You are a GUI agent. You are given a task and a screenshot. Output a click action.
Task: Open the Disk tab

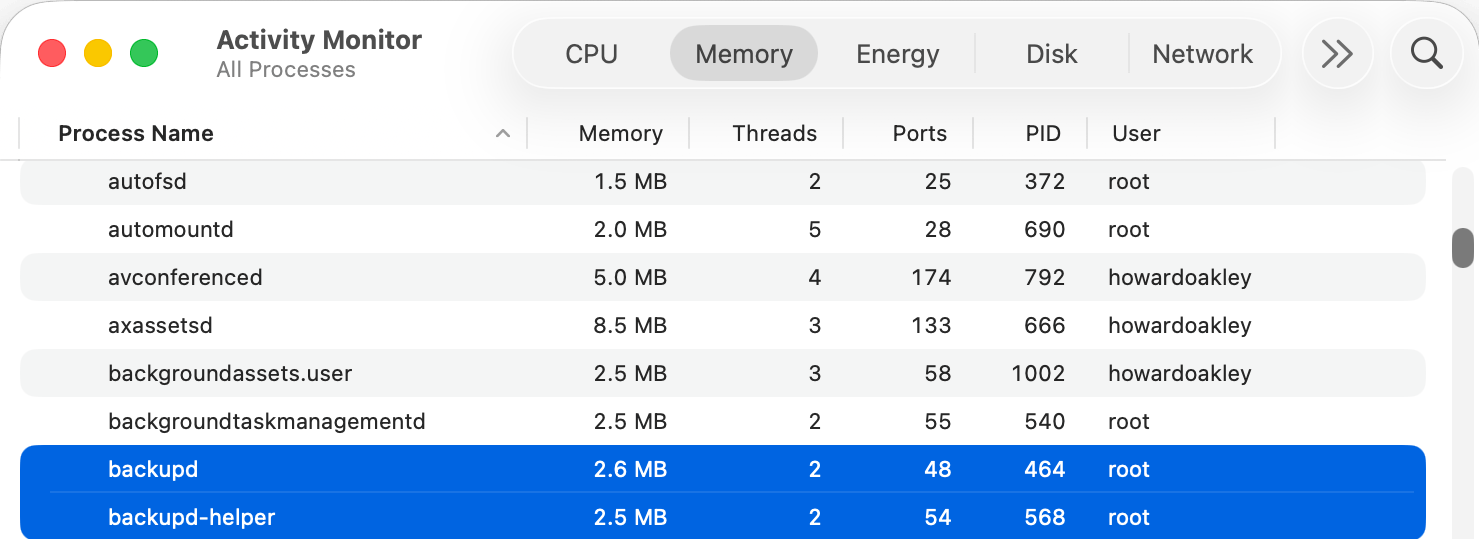coord(1051,54)
